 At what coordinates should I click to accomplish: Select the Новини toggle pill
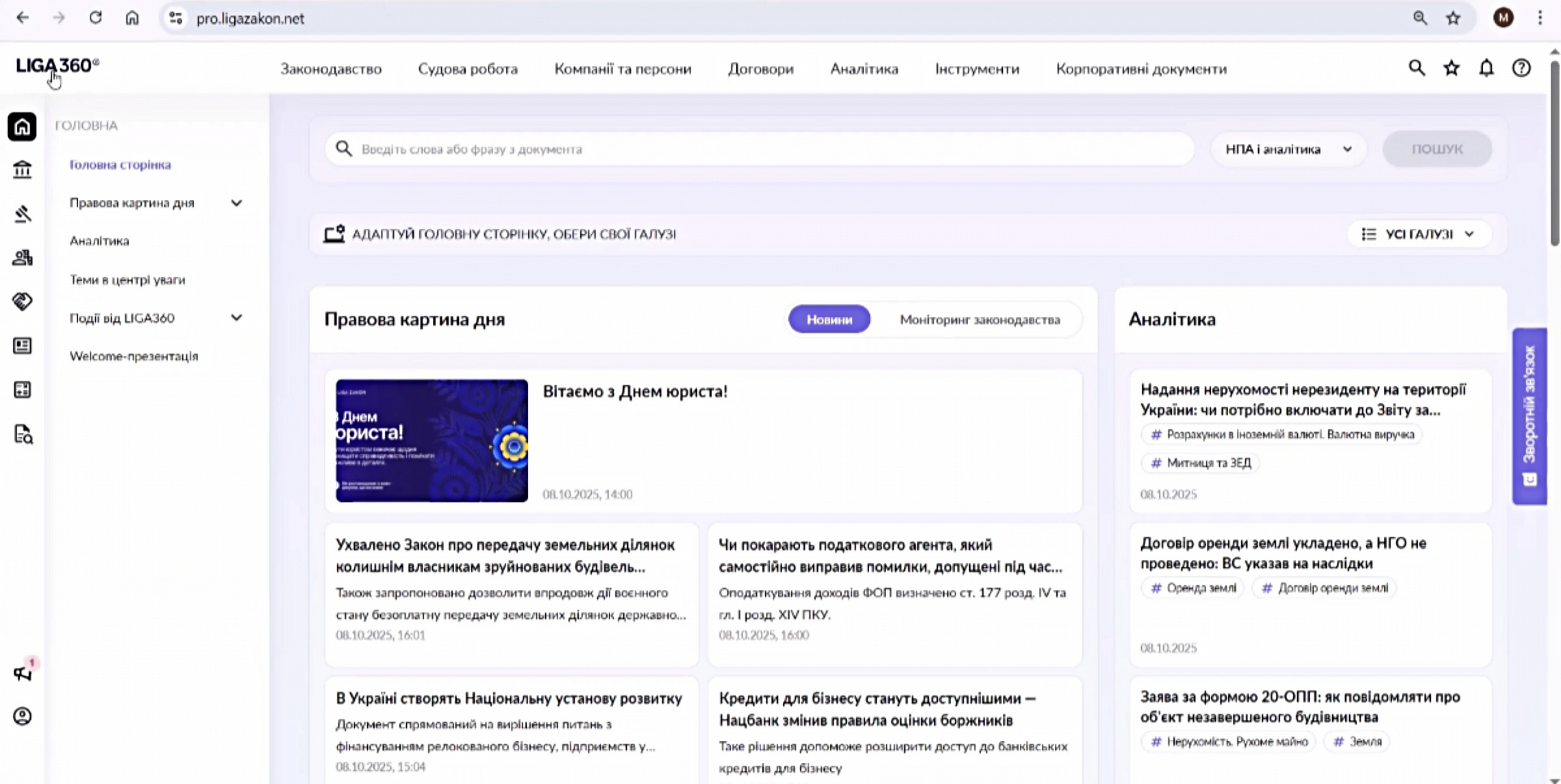[829, 319]
